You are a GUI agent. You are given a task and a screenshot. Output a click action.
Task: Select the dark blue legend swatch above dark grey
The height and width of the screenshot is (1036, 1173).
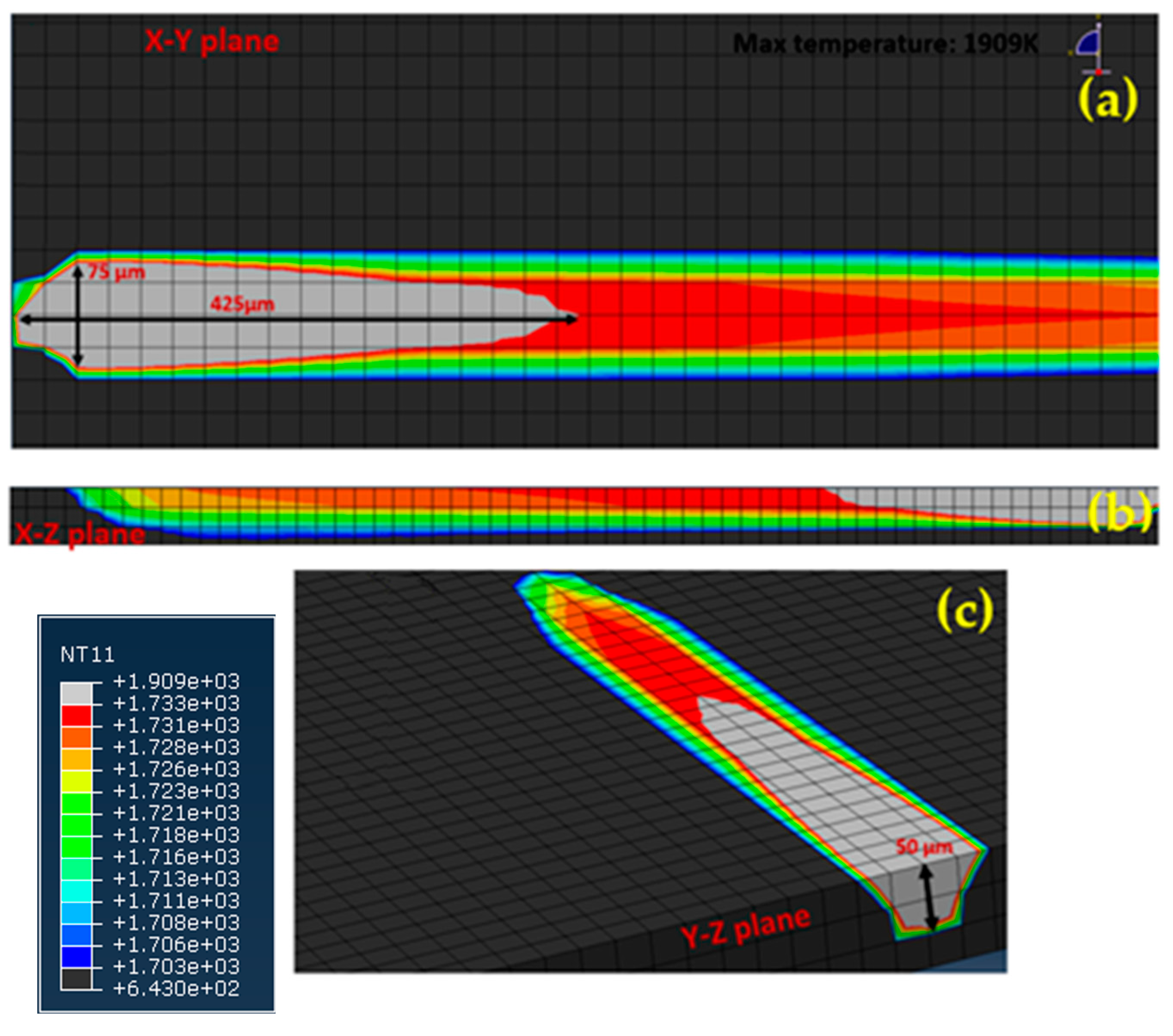[76, 957]
